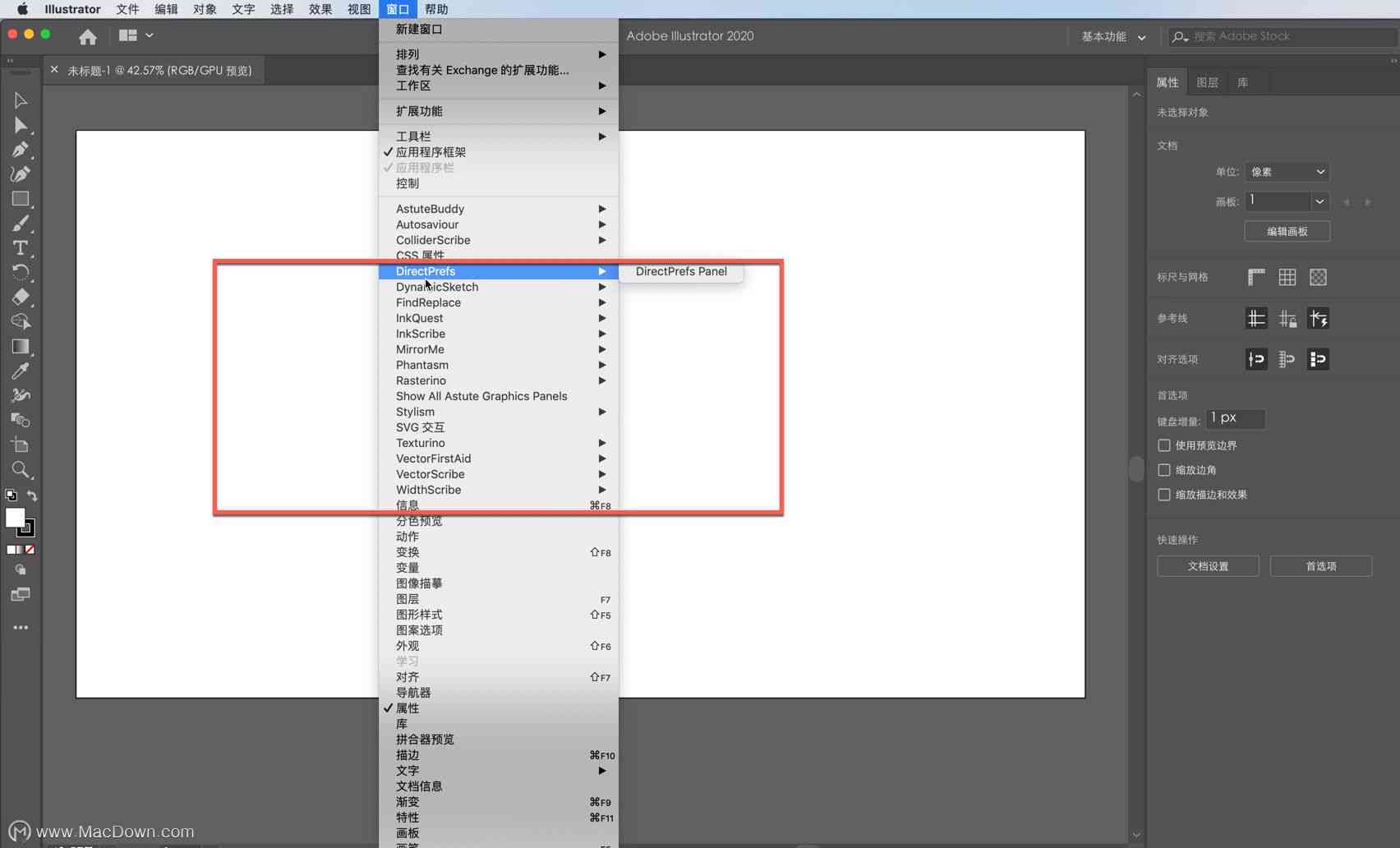1400x848 pixels.
Task: Enable 缩放描边和效果 checkbox
Action: click(x=1164, y=495)
